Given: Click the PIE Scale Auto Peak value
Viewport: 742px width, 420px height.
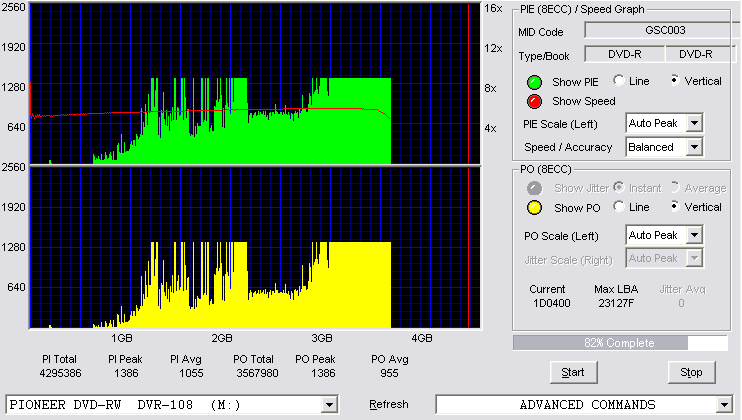Looking at the screenshot, I should click(x=653, y=123).
